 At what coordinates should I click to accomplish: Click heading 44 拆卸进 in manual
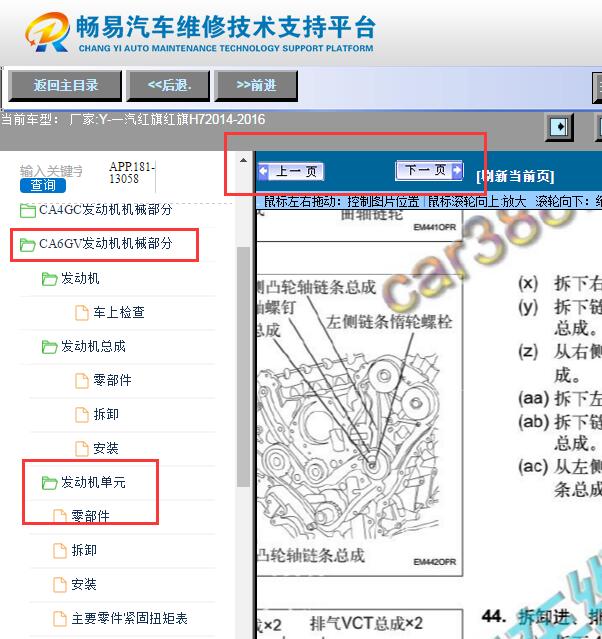[542, 617]
